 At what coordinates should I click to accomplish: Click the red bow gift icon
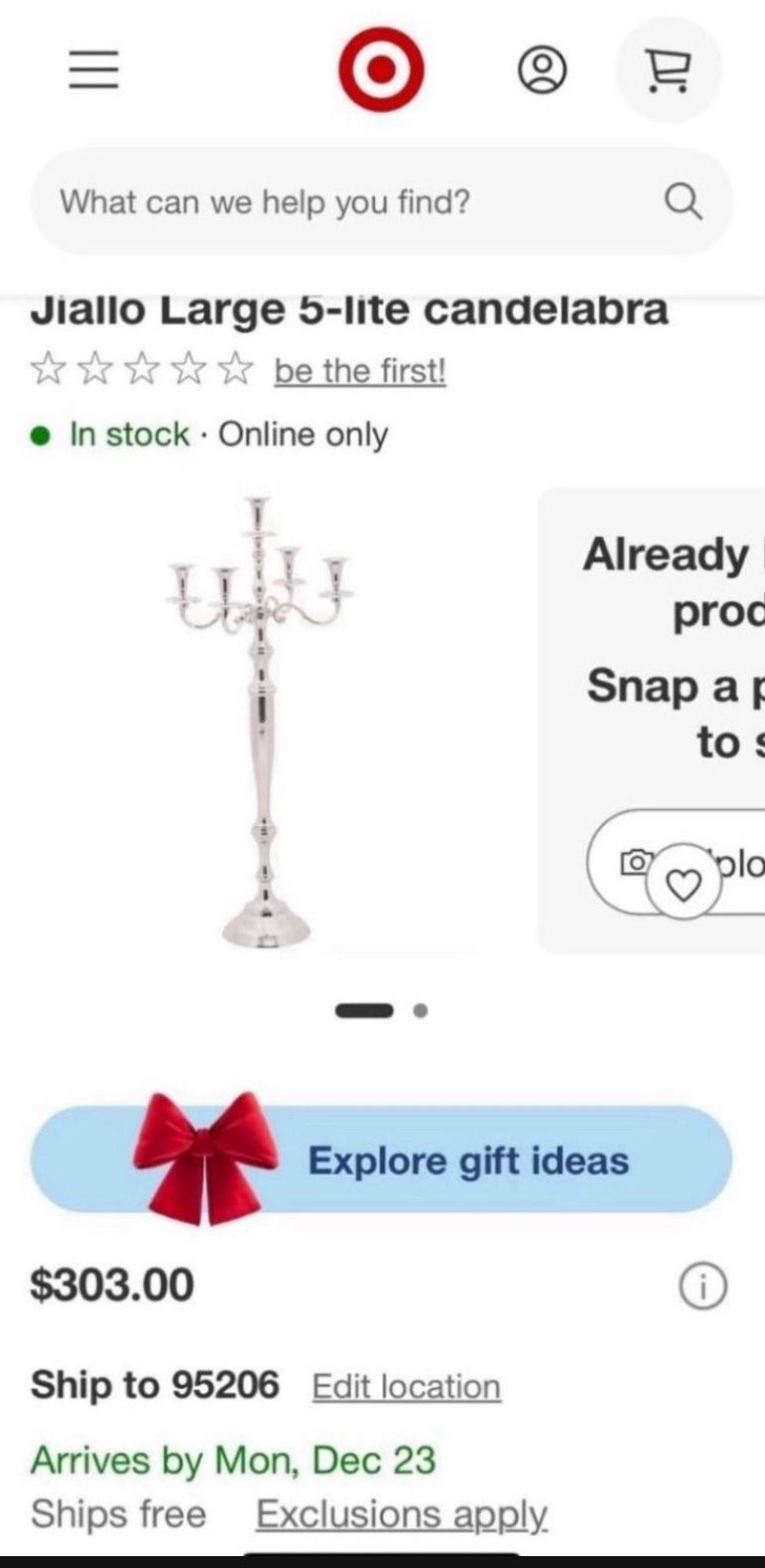tap(206, 1156)
